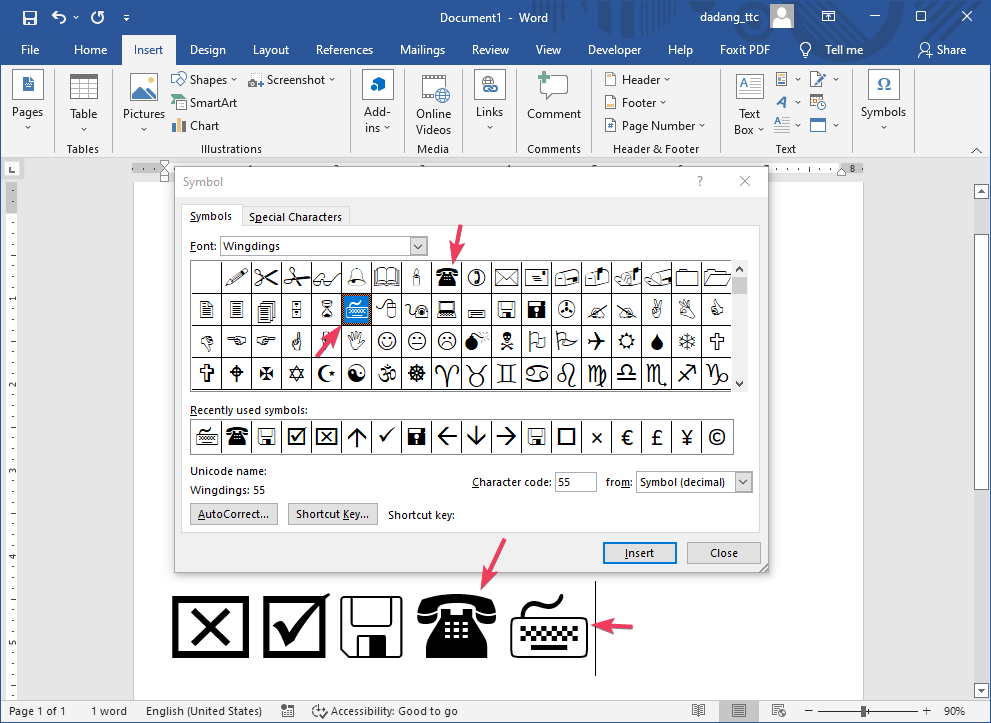This screenshot has width=991, height=723.
Task: Click the Insert button in Symbol dialog
Action: tap(639, 552)
